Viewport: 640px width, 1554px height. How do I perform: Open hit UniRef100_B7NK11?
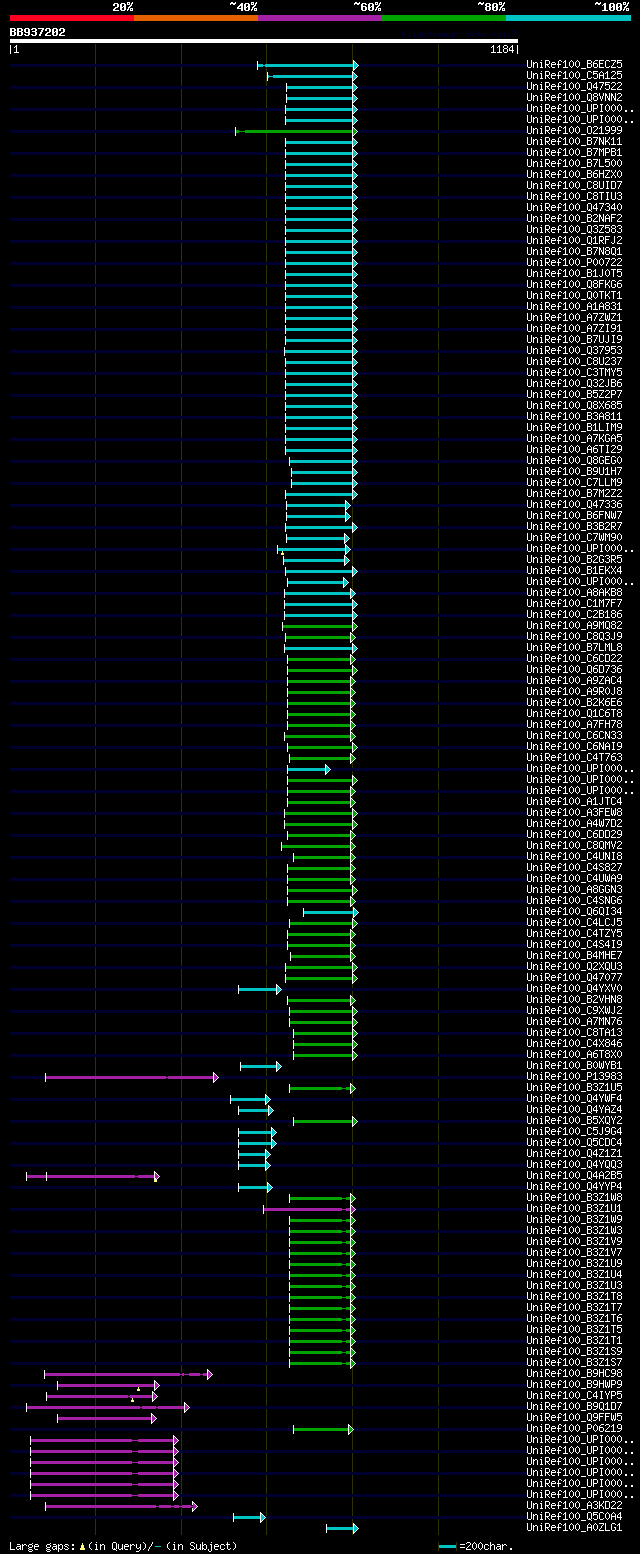573,141
